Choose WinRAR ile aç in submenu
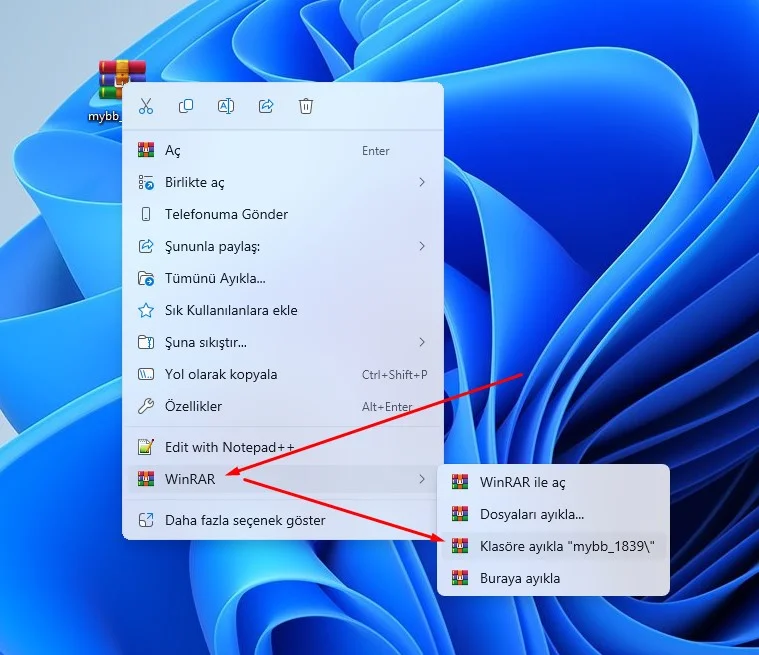The width and height of the screenshot is (759, 655). (x=553, y=482)
